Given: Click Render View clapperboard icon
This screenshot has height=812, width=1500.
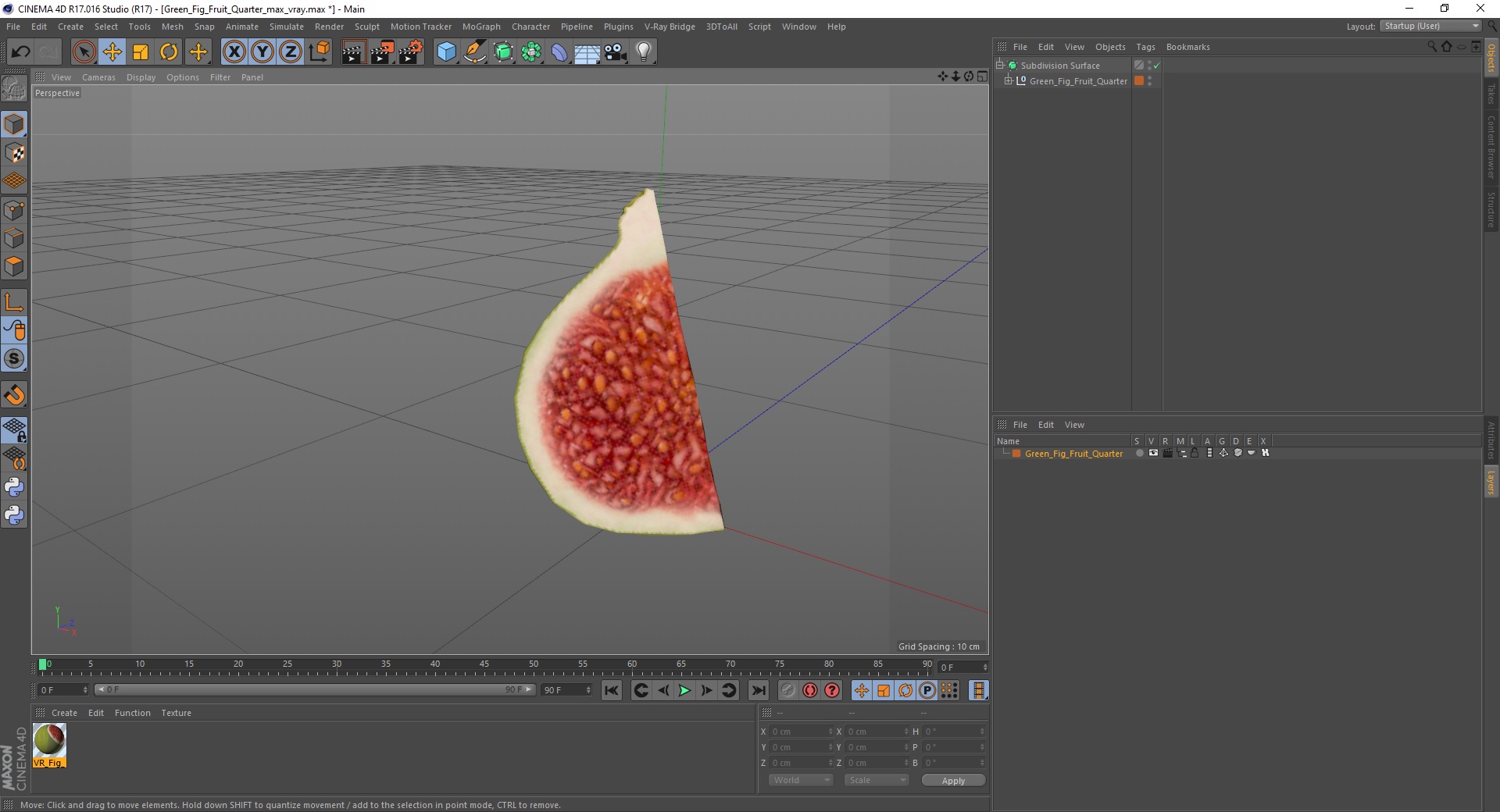Looking at the screenshot, I should pos(353,52).
